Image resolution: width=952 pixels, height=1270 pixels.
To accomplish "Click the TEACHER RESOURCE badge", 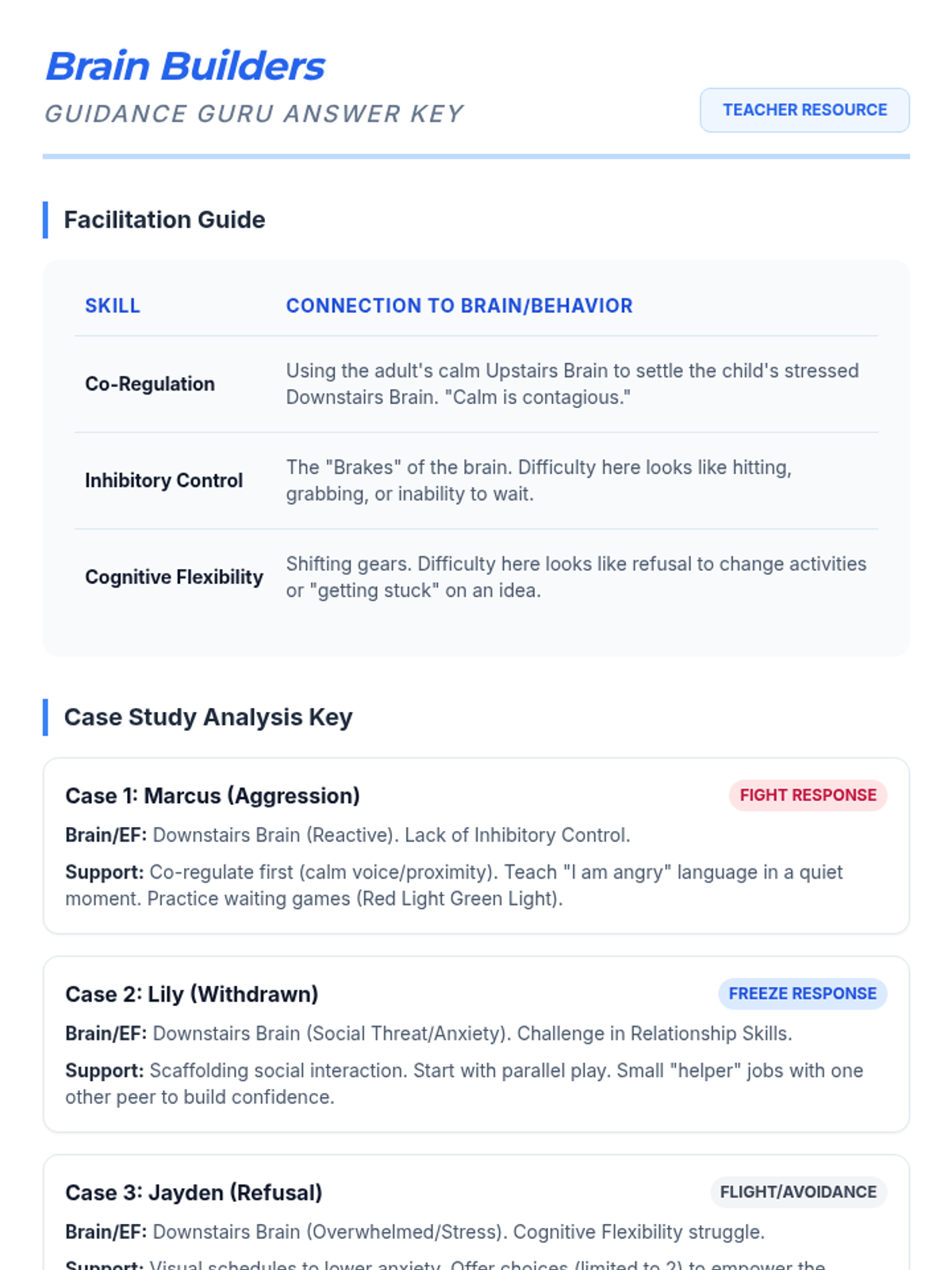I will [804, 110].
